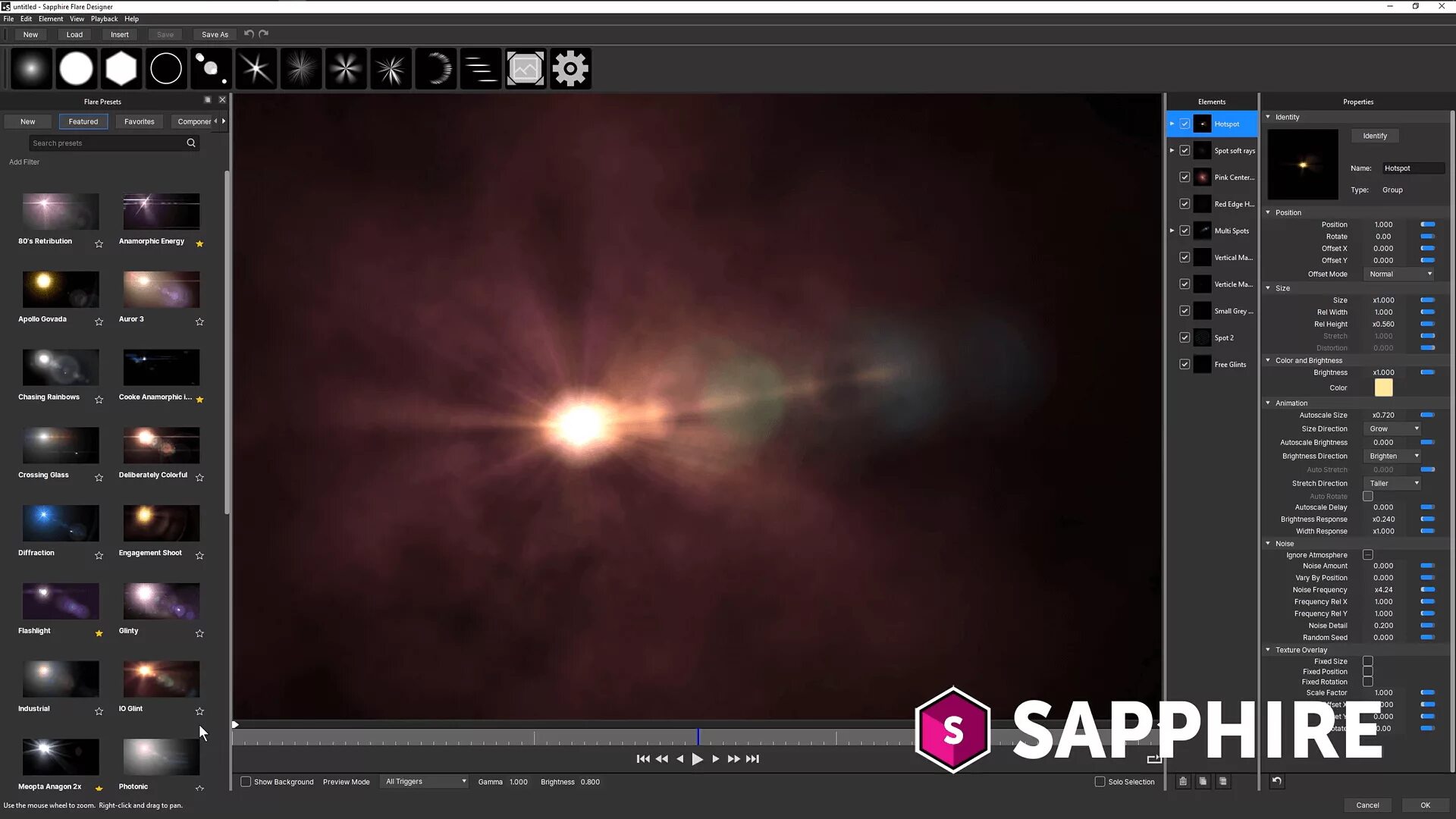Expand the Multi Spots group

click(x=1172, y=231)
